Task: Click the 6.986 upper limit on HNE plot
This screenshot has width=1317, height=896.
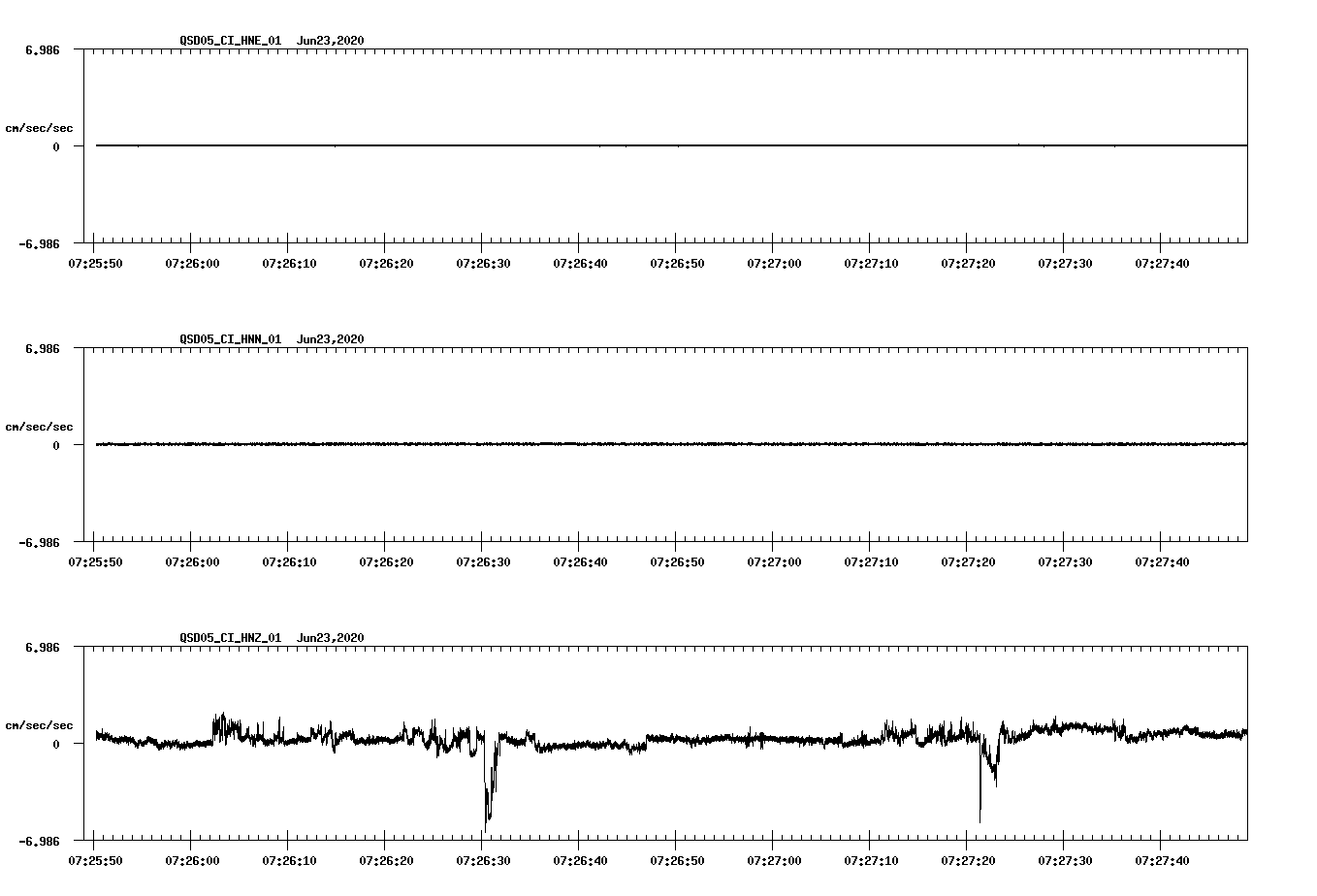Action: pyautogui.click(x=43, y=49)
